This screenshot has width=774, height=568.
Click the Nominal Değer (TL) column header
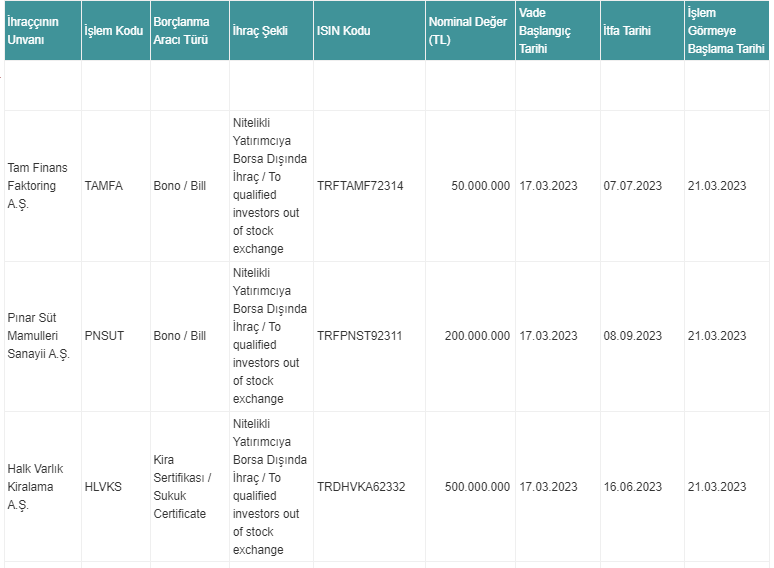[x=470, y=31]
